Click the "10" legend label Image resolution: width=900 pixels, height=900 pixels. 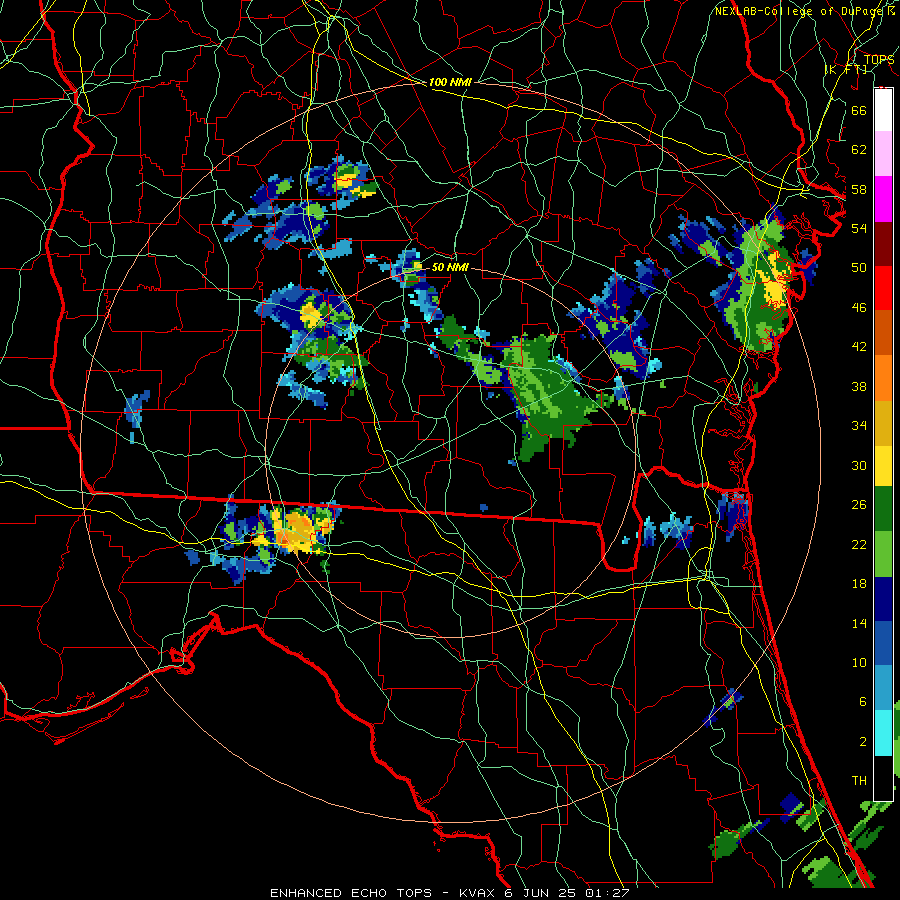[859, 663]
